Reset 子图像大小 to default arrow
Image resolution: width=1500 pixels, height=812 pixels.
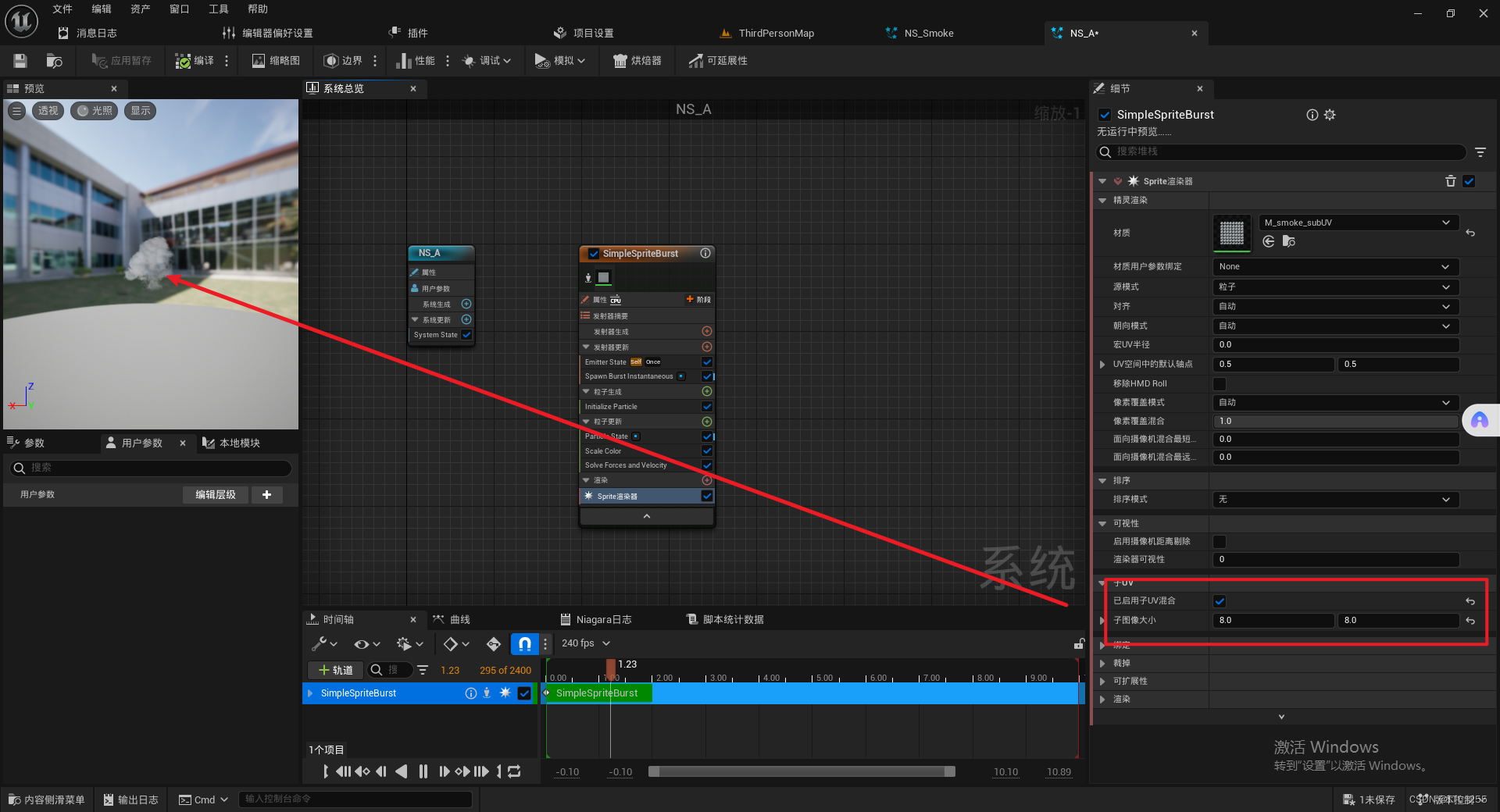tap(1470, 621)
